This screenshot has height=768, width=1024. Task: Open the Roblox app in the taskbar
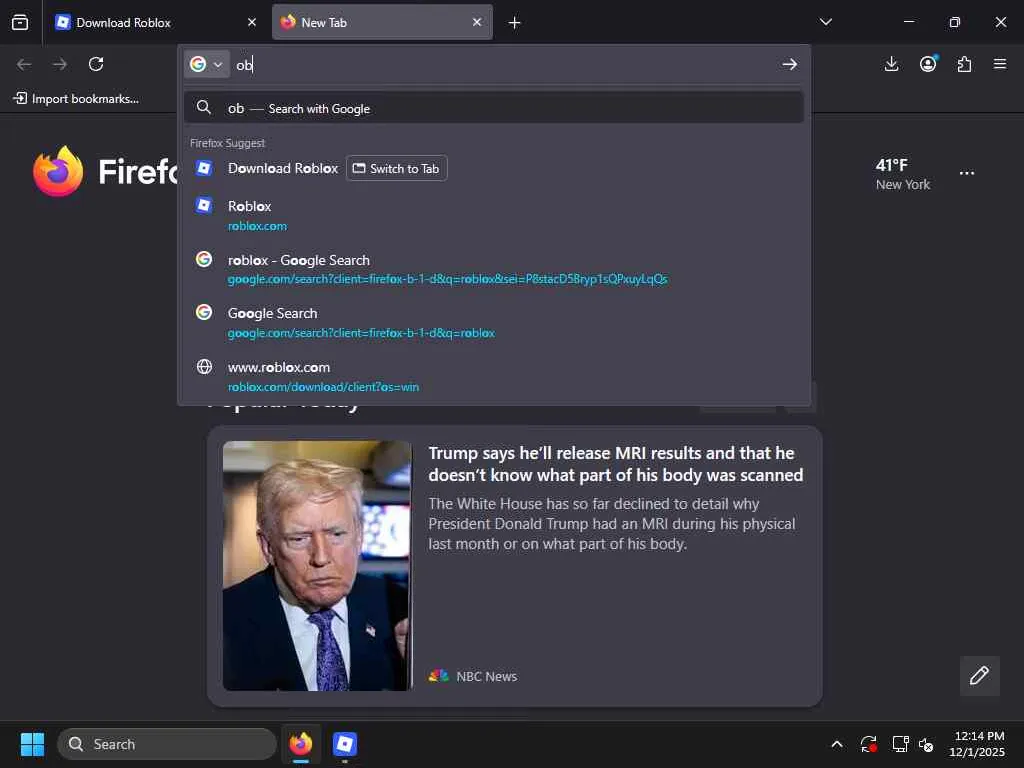tap(345, 744)
